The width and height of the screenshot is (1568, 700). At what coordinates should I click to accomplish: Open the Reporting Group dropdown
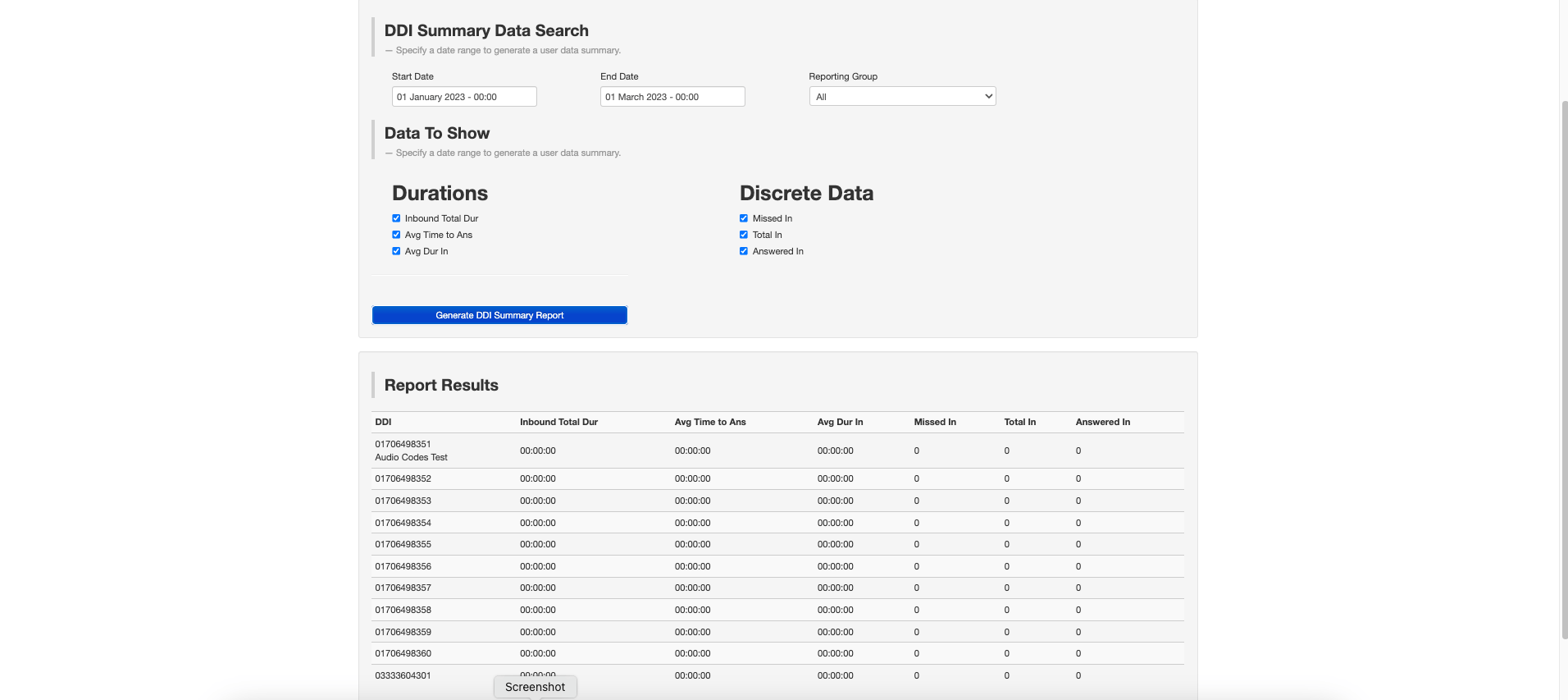(902, 97)
